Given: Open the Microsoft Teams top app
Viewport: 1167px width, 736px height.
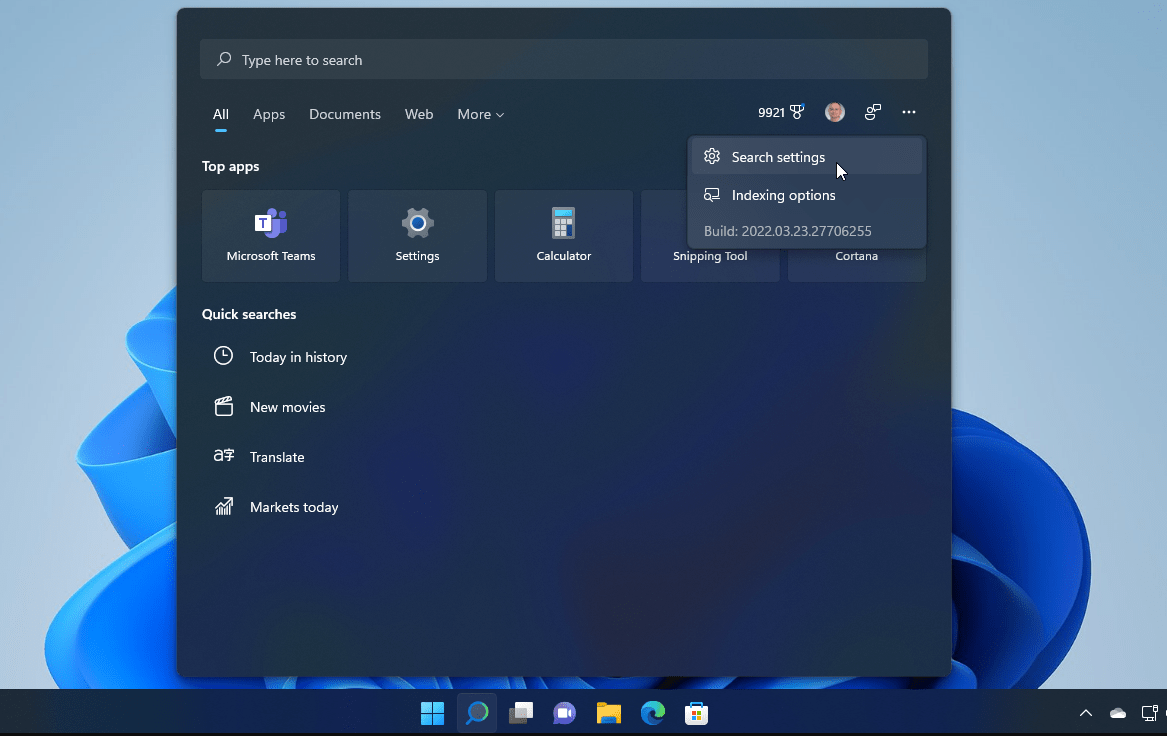Looking at the screenshot, I should coord(271,236).
